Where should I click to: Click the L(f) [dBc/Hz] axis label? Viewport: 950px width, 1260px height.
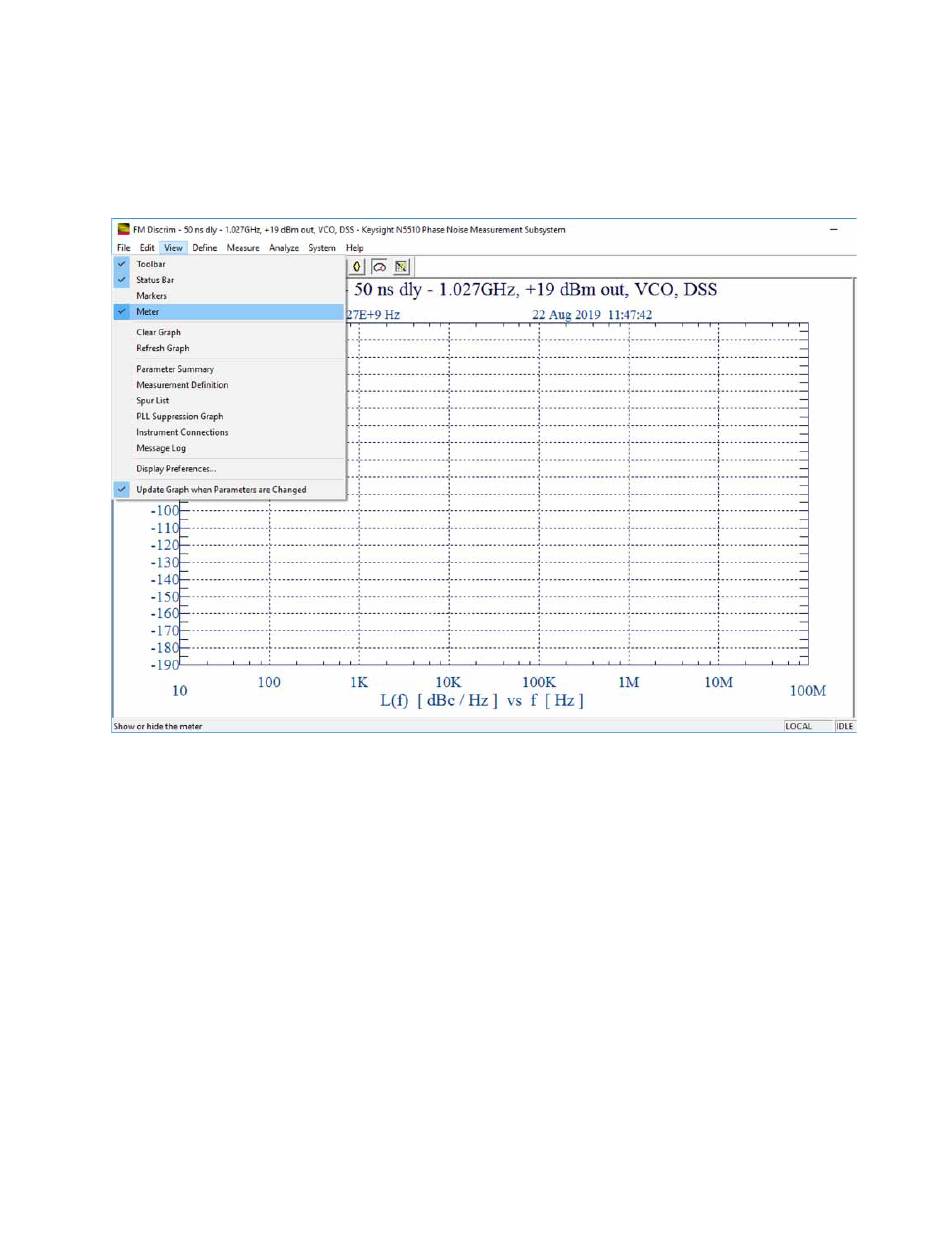pyautogui.click(x=482, y=700)
